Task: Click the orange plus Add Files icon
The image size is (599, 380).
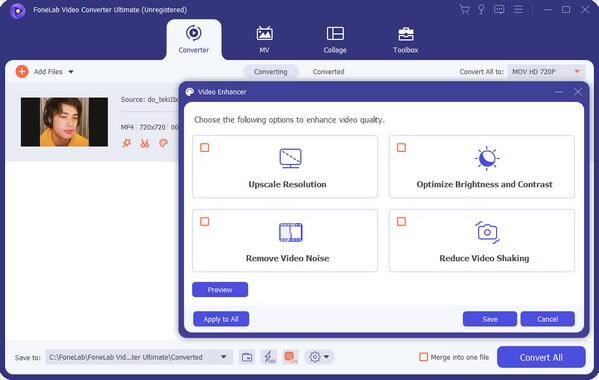Action: point(22,71)
